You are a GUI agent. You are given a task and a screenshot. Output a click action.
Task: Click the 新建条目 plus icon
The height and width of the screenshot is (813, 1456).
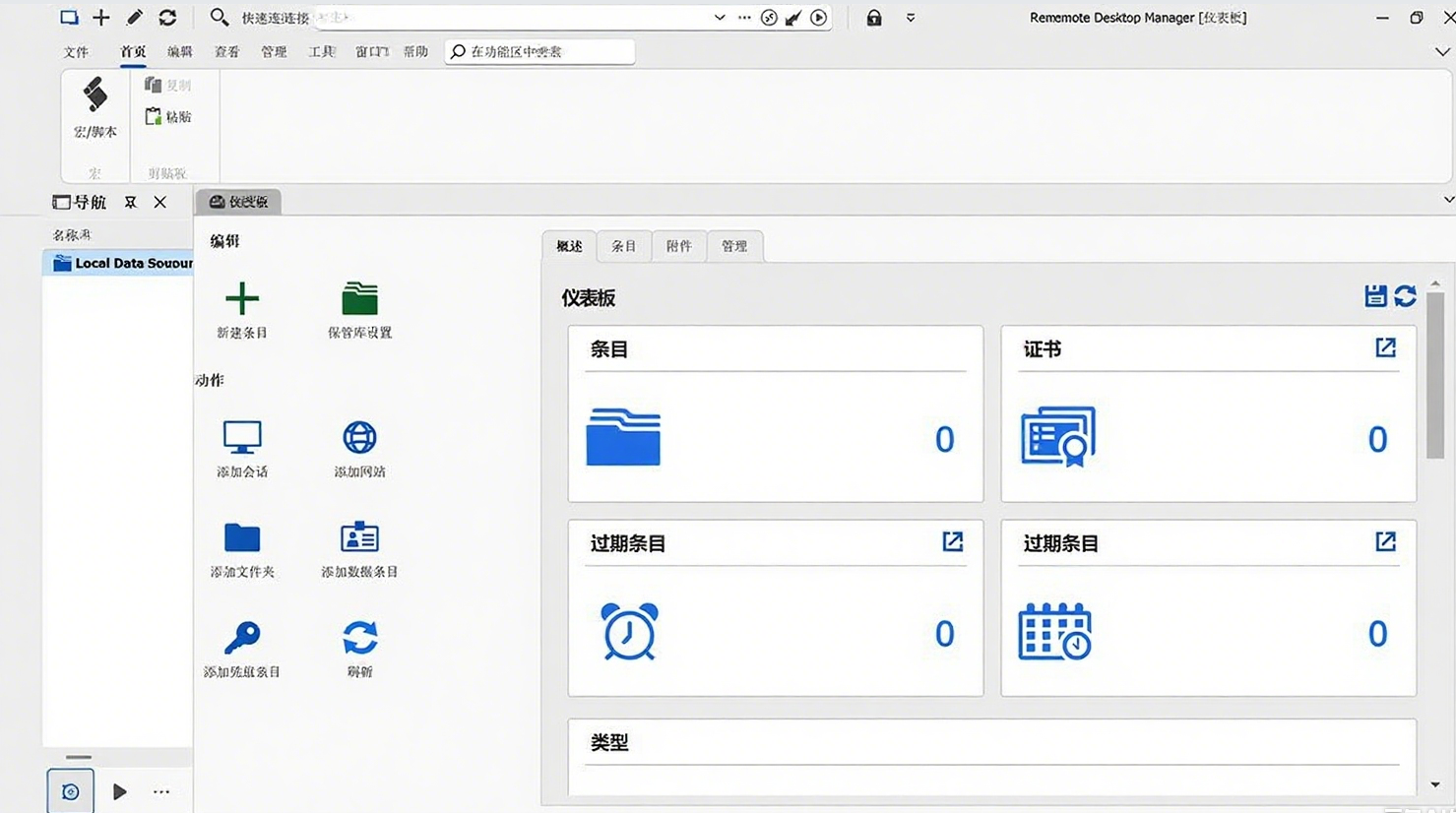pyautogui.click(x=242, y=297)
